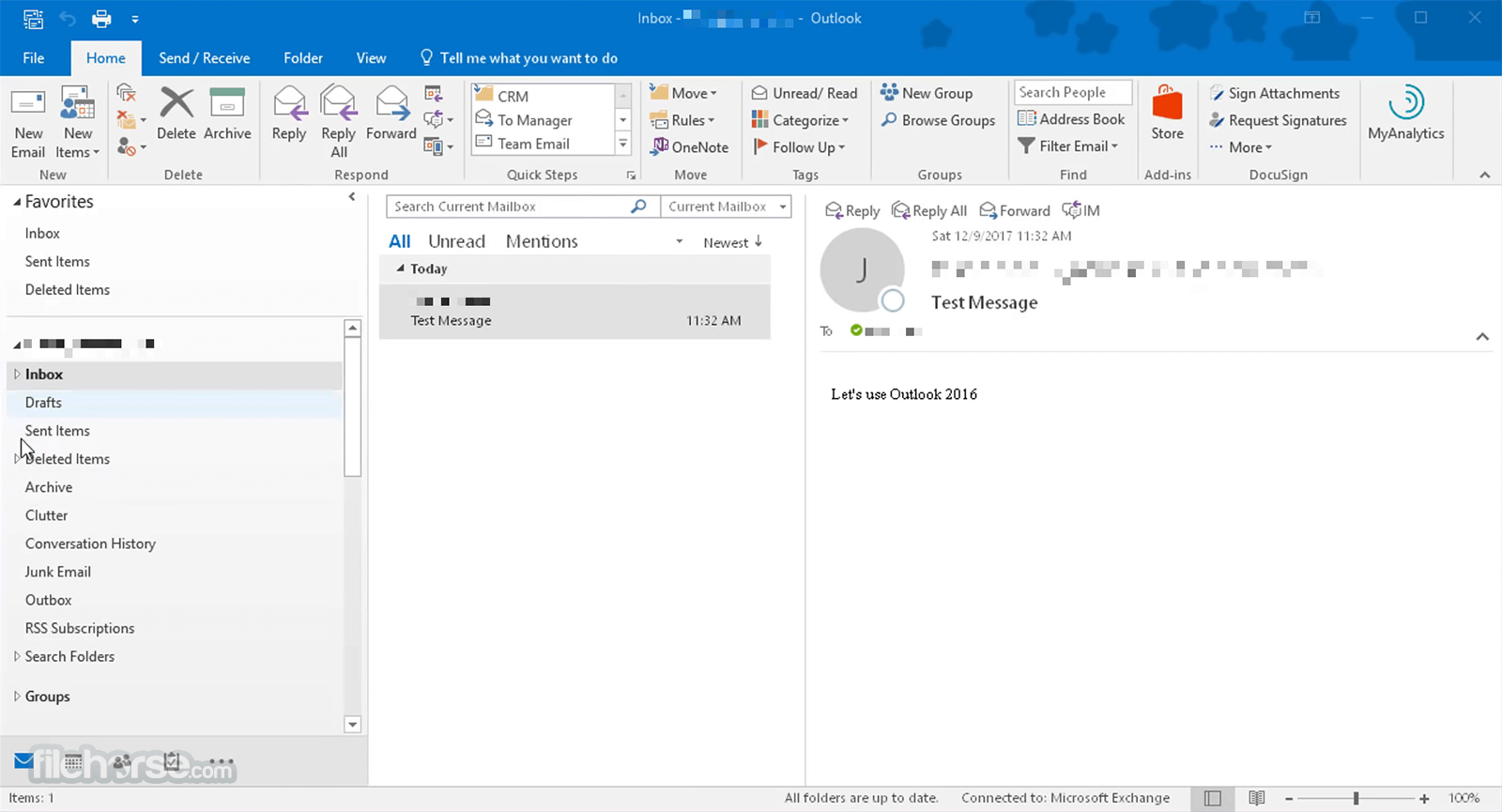This screenshot has height=812, width=1502.
Task: Select the CRM quick step
Action: tap(544, 96)
